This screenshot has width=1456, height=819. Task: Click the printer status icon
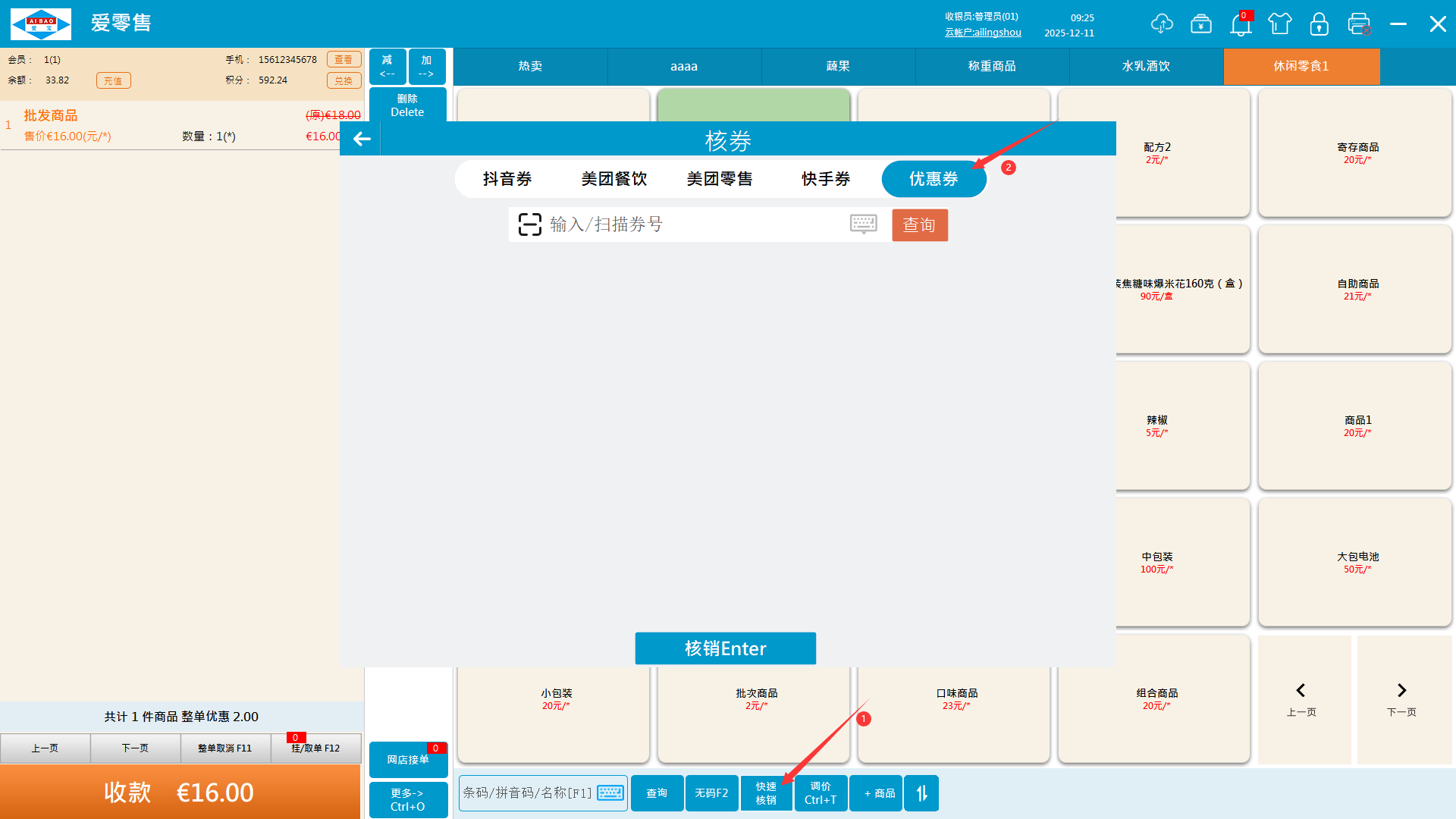tap(1359, 24)
